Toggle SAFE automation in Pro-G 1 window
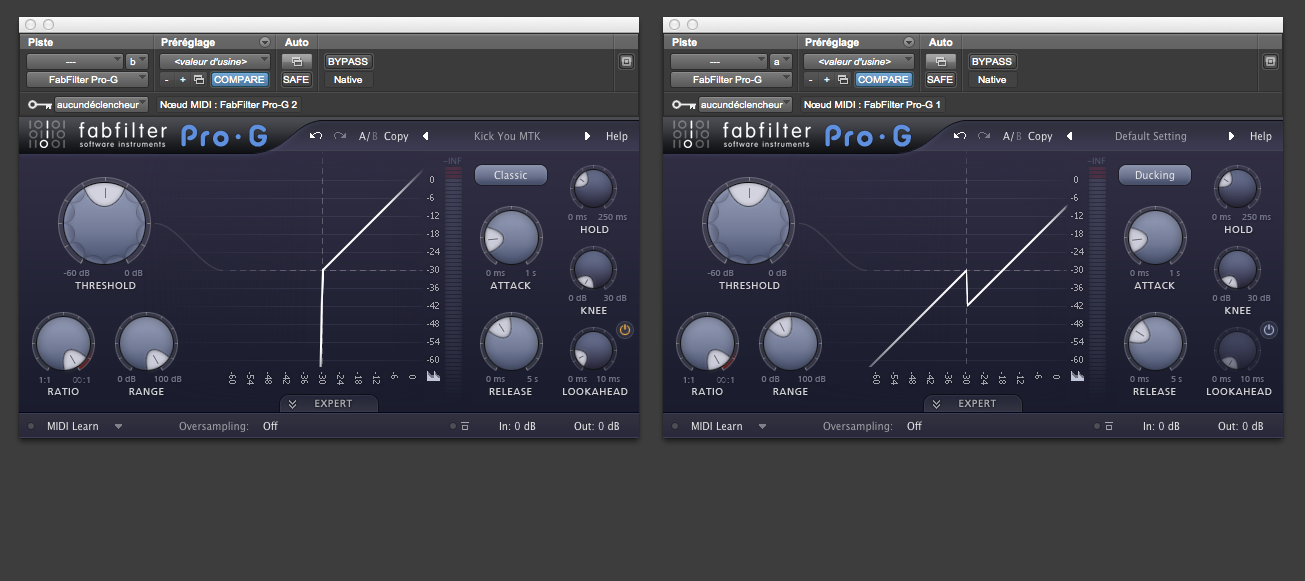Viewport: 1305px width, 581px height. pyautogui.click(x=940, y=80)
